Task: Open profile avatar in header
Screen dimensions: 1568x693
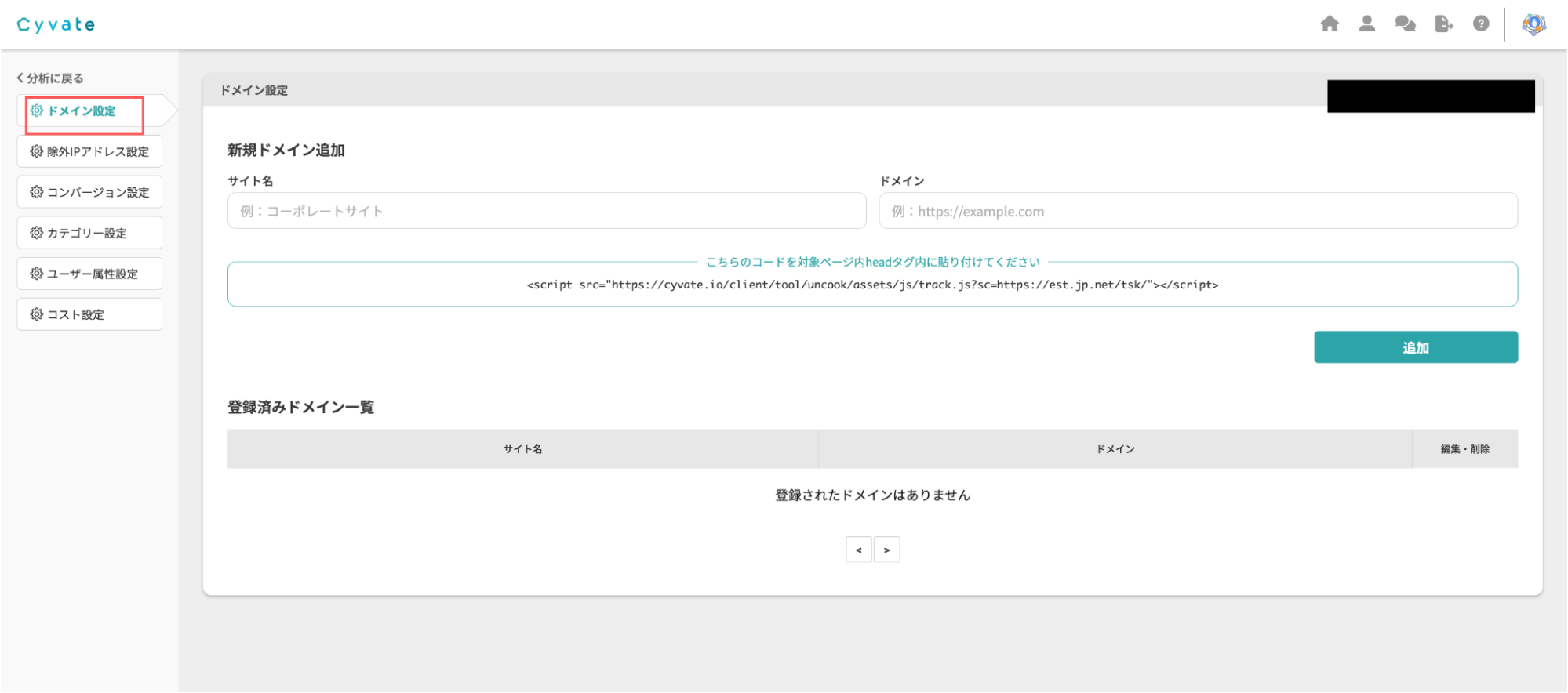Action: pos(1533,24)
